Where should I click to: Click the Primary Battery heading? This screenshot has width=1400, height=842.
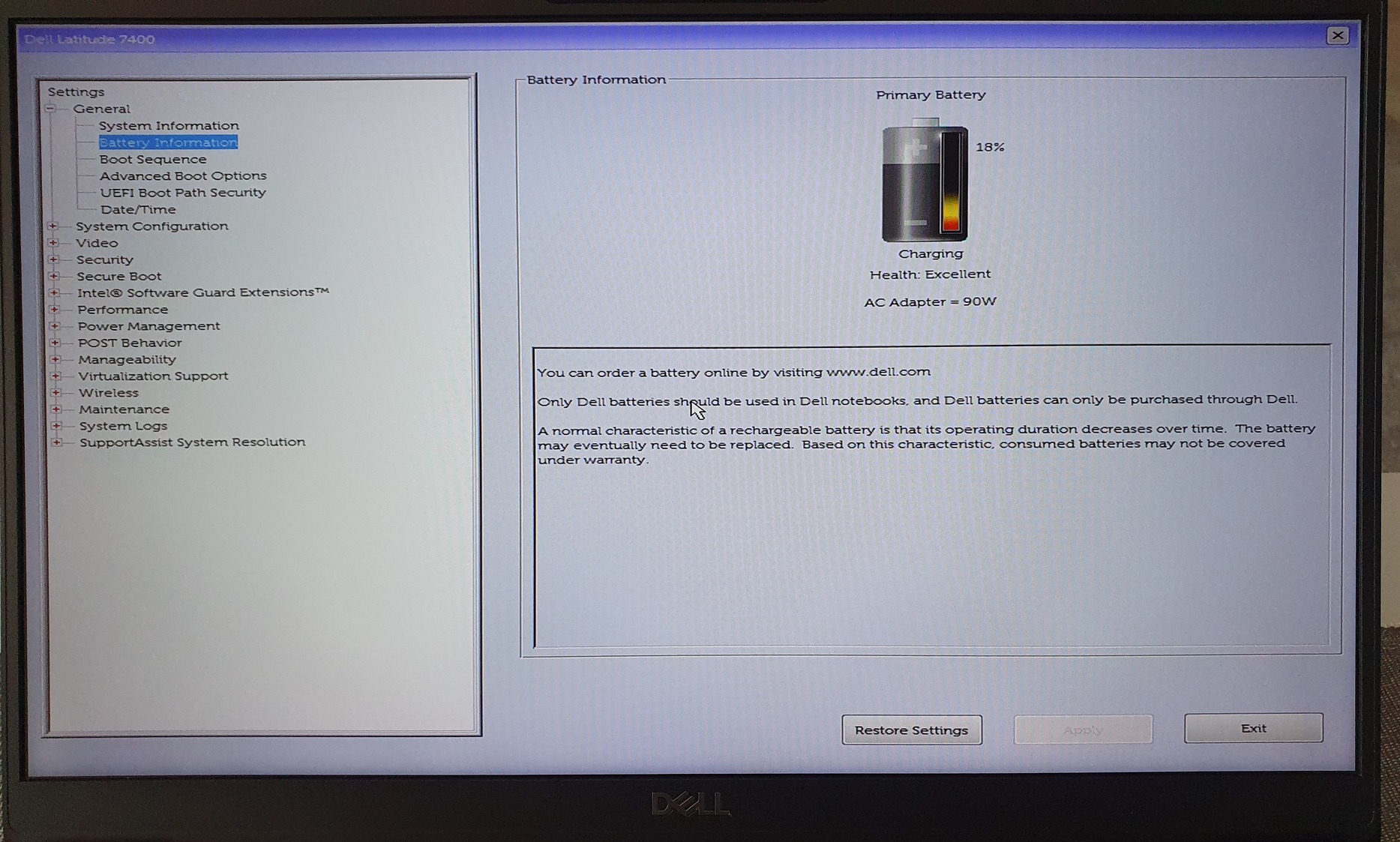[x=931, y=94]
